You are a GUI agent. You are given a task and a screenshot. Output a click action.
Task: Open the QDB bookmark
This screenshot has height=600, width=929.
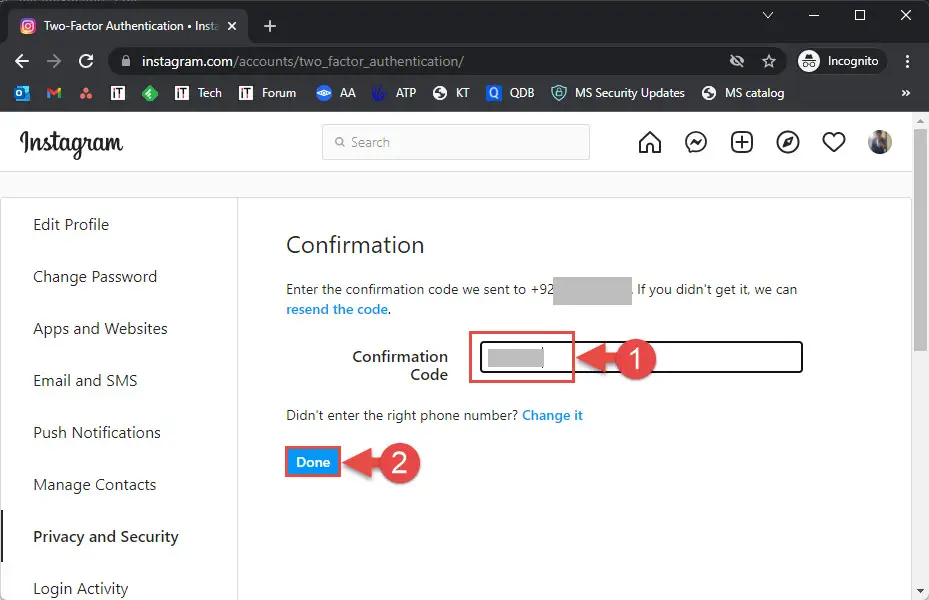(x=510, y=93)
